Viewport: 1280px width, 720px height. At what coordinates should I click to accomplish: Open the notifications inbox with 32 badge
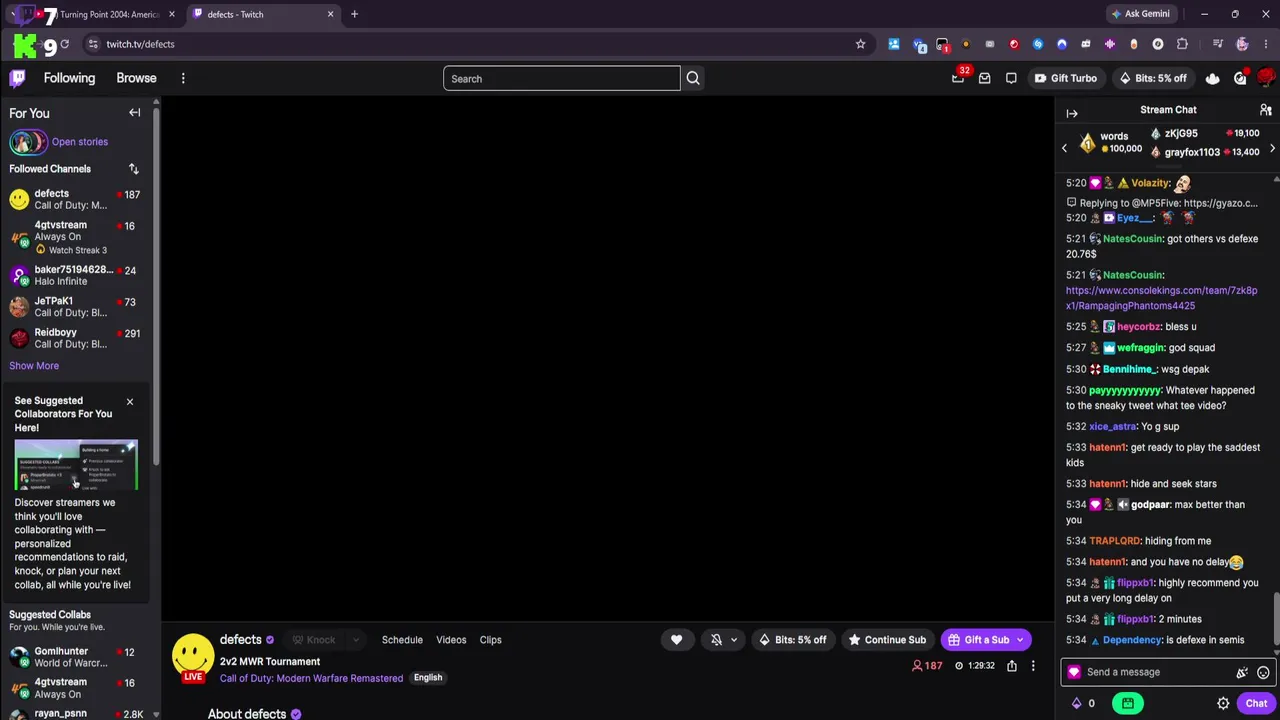[x=958, y=78]
